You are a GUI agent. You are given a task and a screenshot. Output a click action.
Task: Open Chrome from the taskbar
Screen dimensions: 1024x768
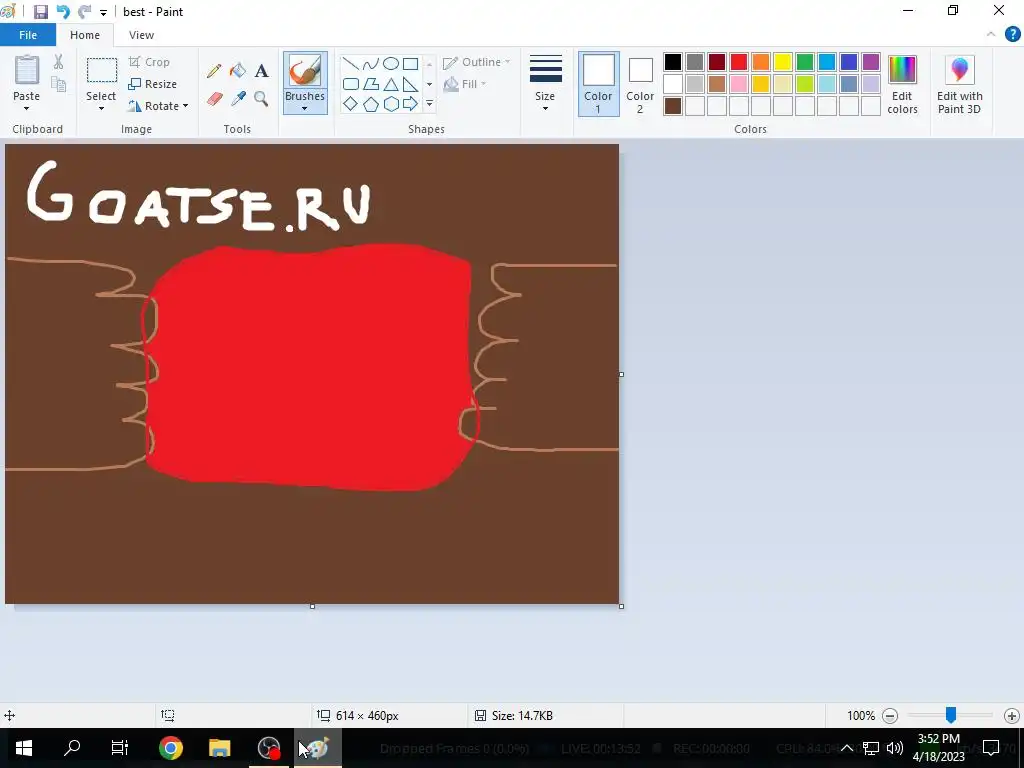click(x=170, y=748)
